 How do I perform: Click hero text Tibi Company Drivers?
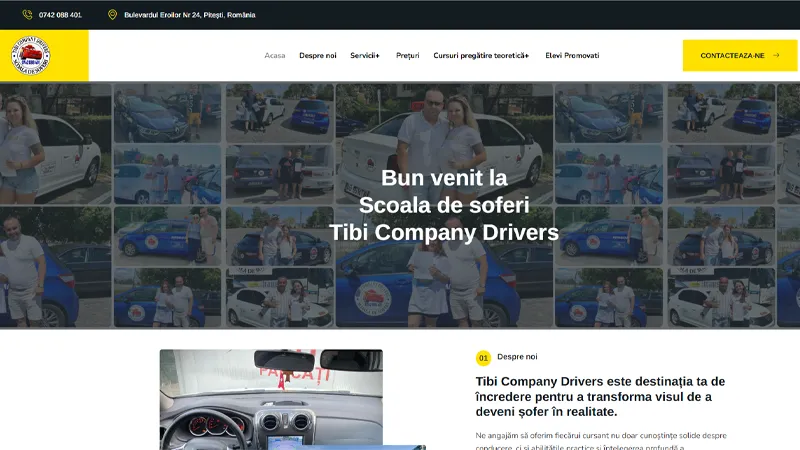[444, 232]
